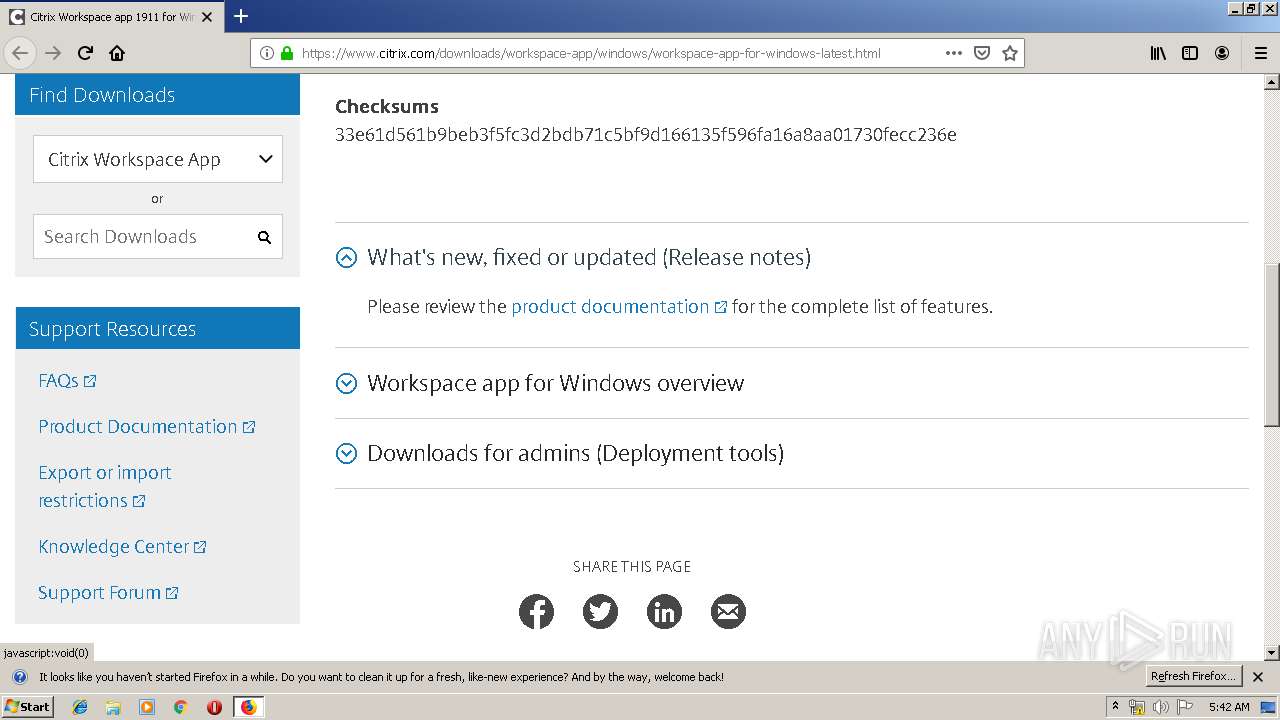This screenshot has width=1280, height=720.
Task: Show hidden system tray icons
Action: (1115, 707)
